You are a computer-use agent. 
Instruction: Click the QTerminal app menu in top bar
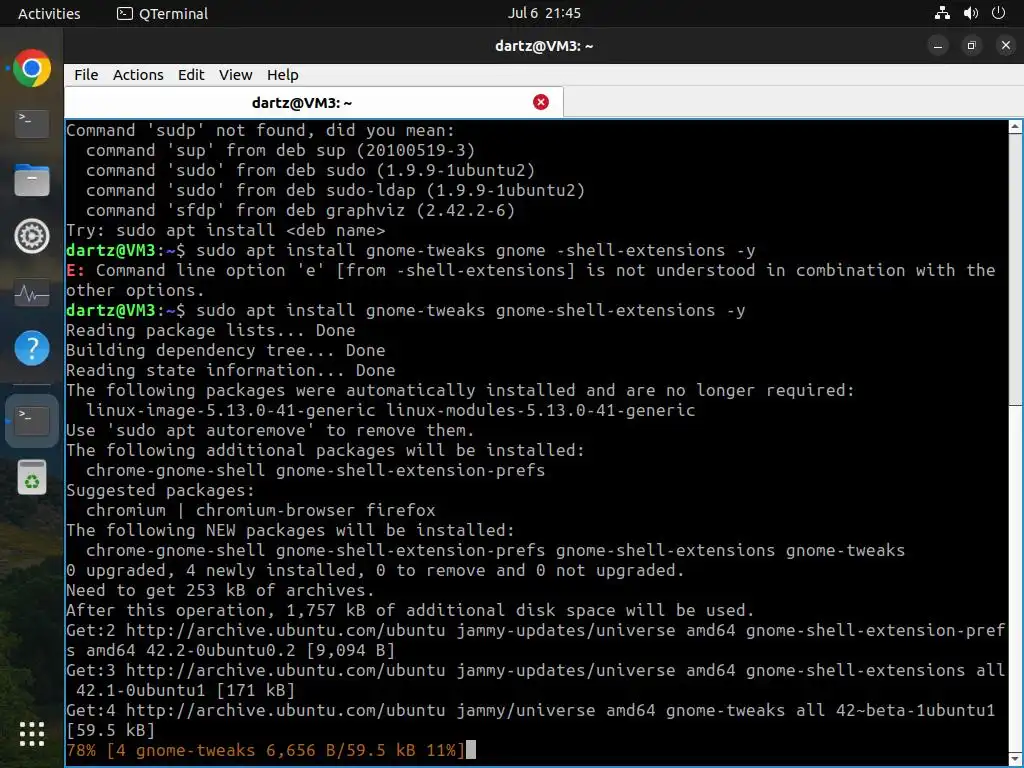[162, 13]
